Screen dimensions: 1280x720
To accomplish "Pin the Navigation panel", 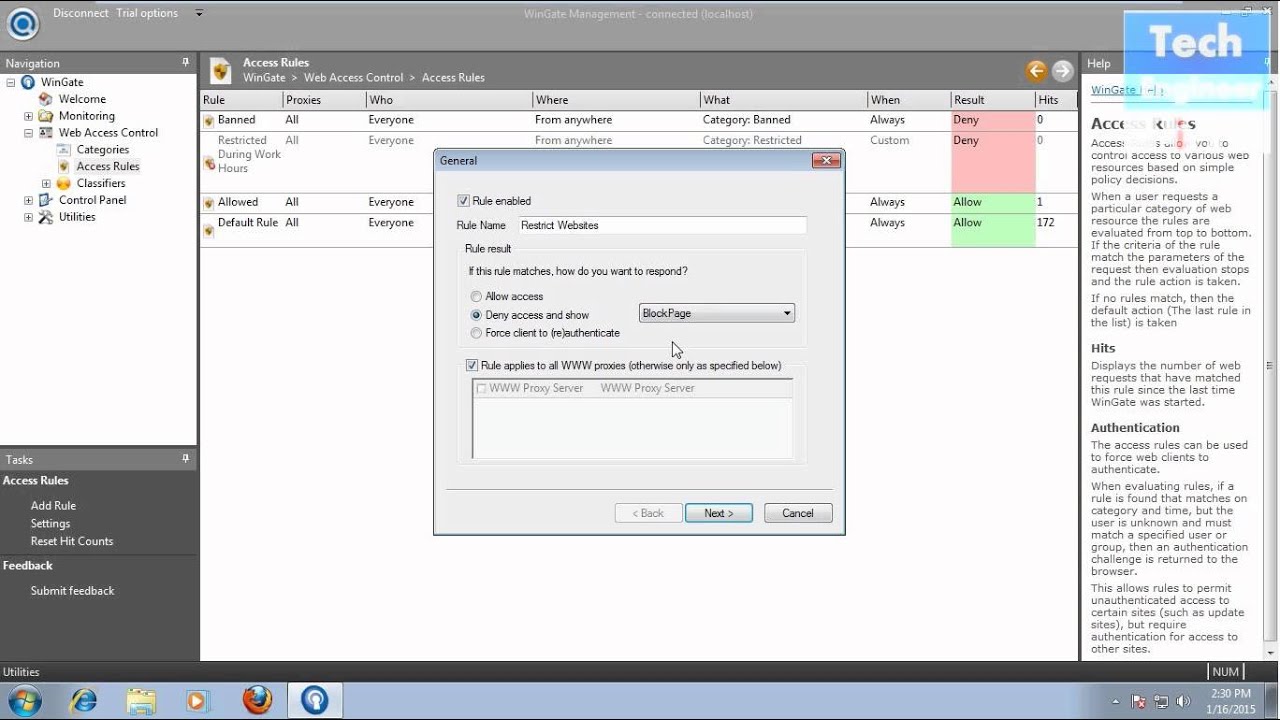I will click(x=185, y=62).
